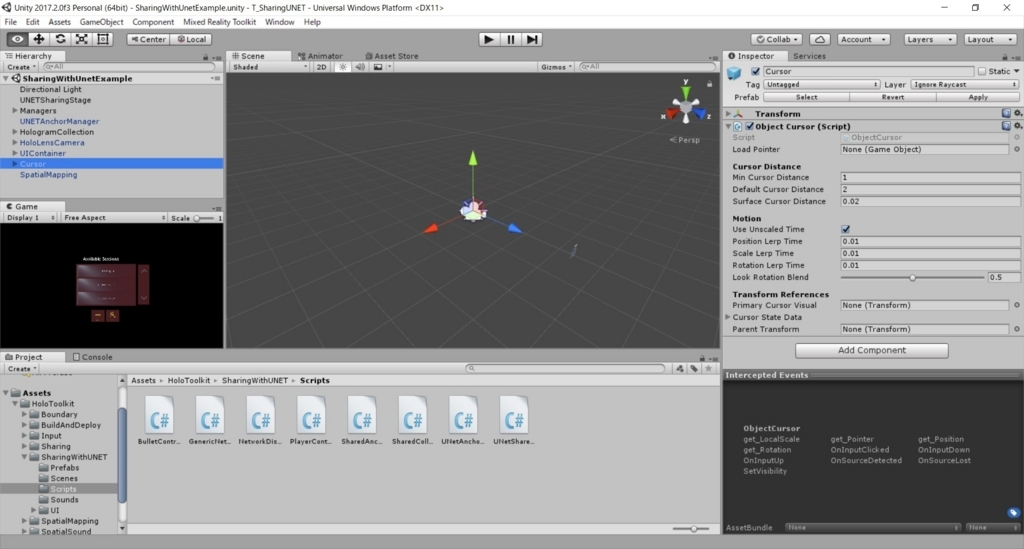Open scene effects image icon
This screenshot has height=549, width=1024.
377,67
